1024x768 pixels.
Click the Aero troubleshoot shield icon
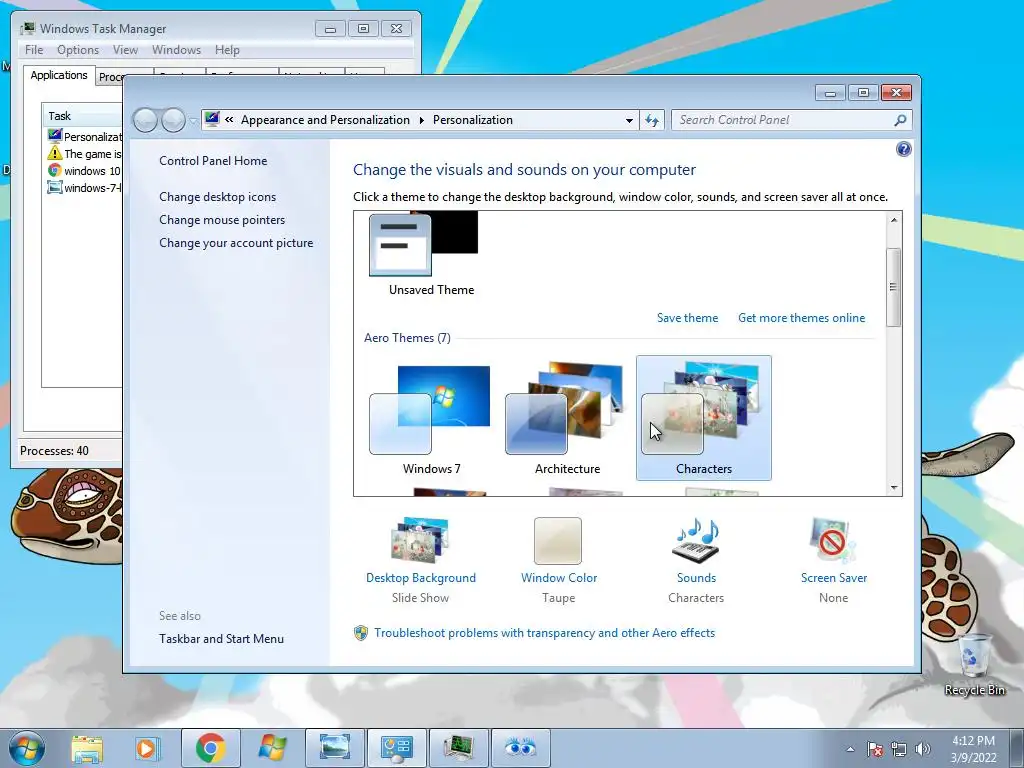coord(360,633)
